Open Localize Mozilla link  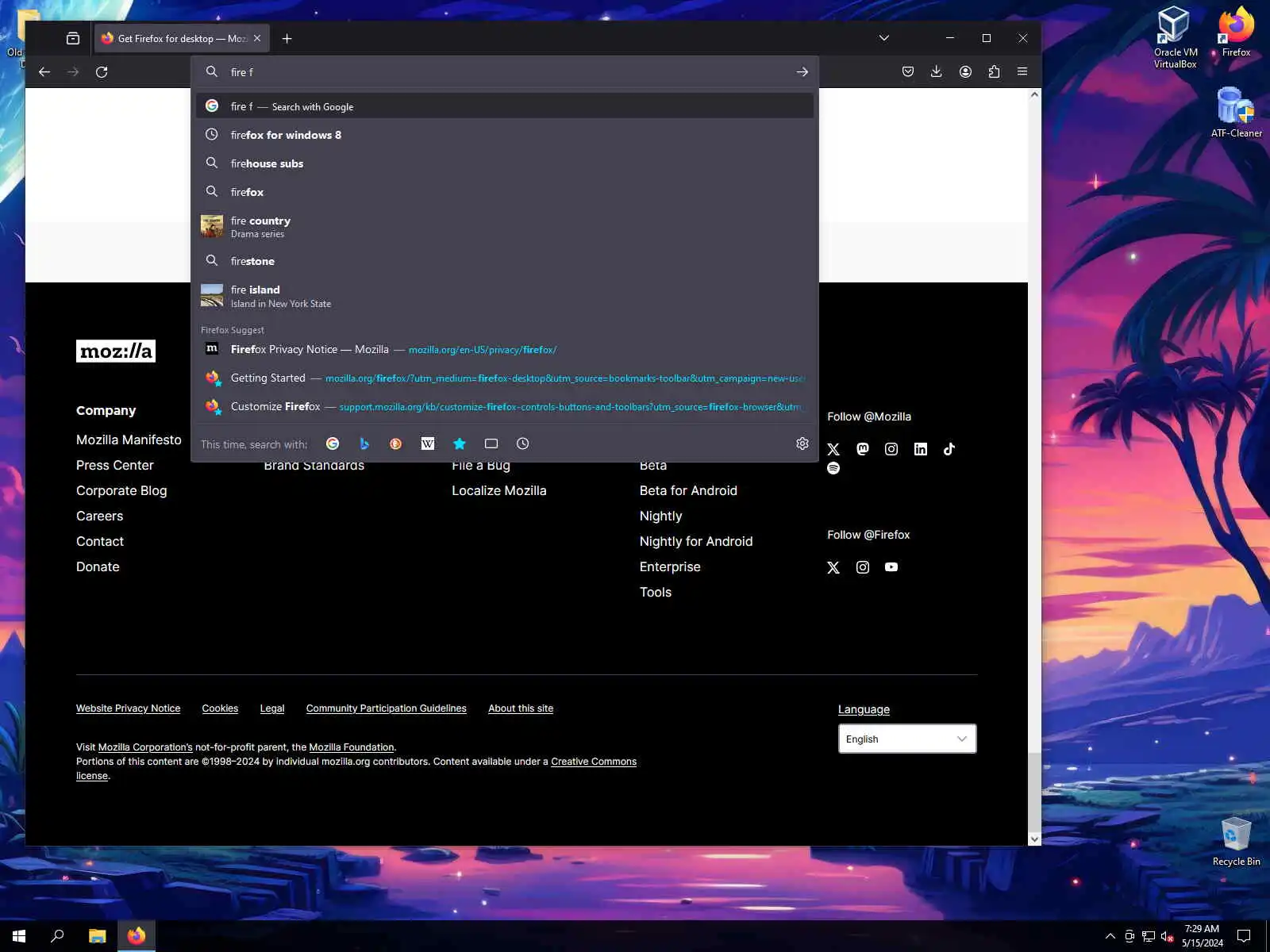(x=499, y=490)
